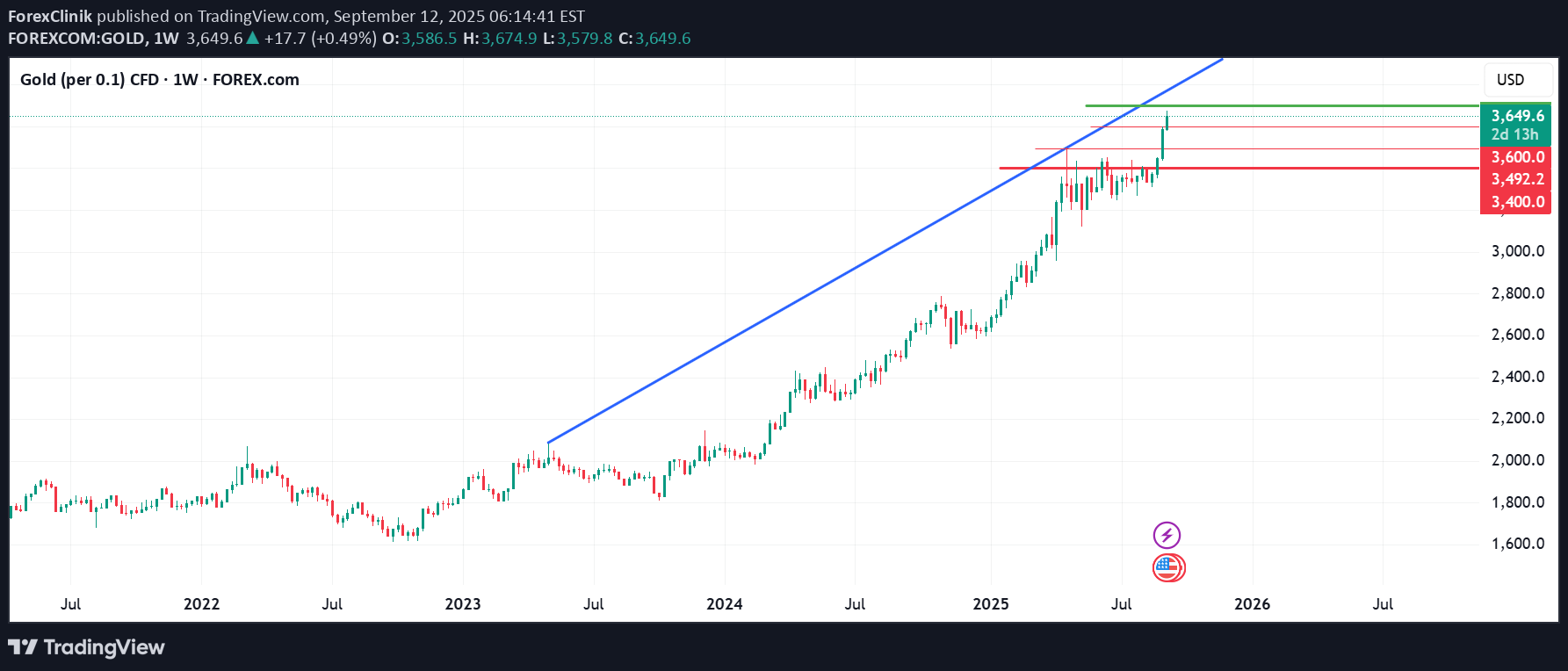Open the USD currency selector
The height and width of the screenshot is (671, 1568).
click(x=1510, y=80)
